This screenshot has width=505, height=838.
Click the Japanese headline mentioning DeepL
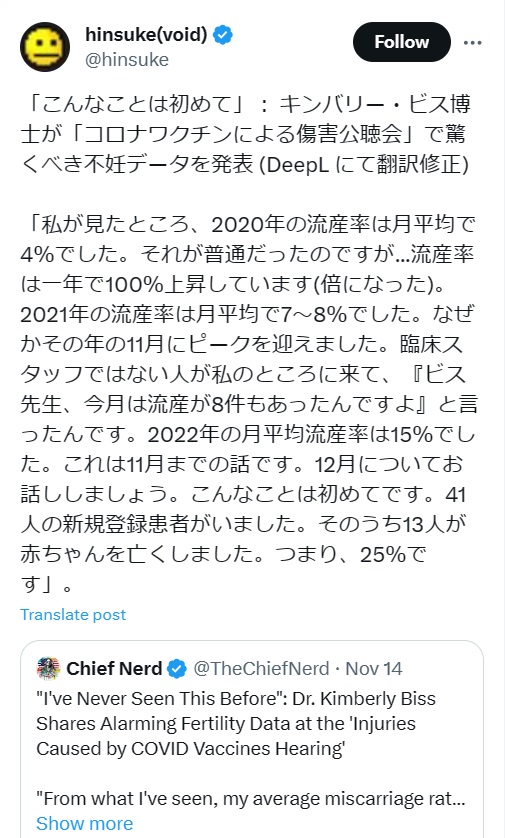point(246,134)
